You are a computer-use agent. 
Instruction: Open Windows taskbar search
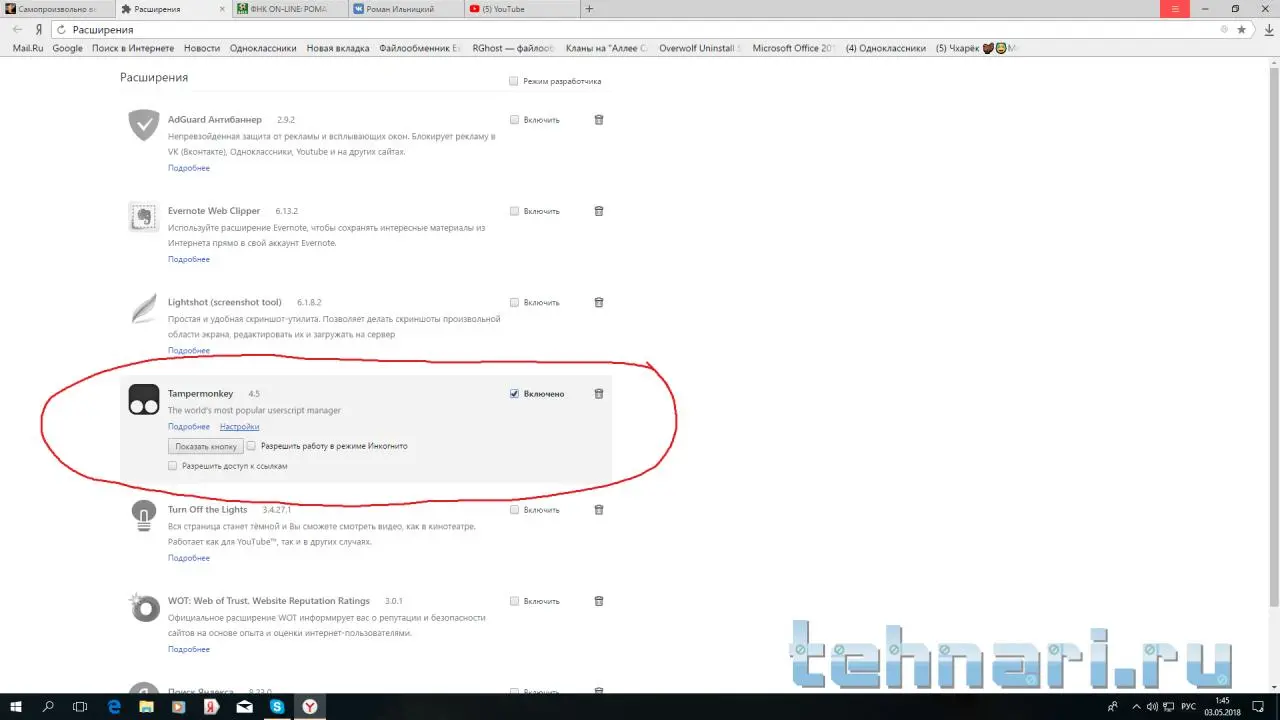(x=48, y=707)
